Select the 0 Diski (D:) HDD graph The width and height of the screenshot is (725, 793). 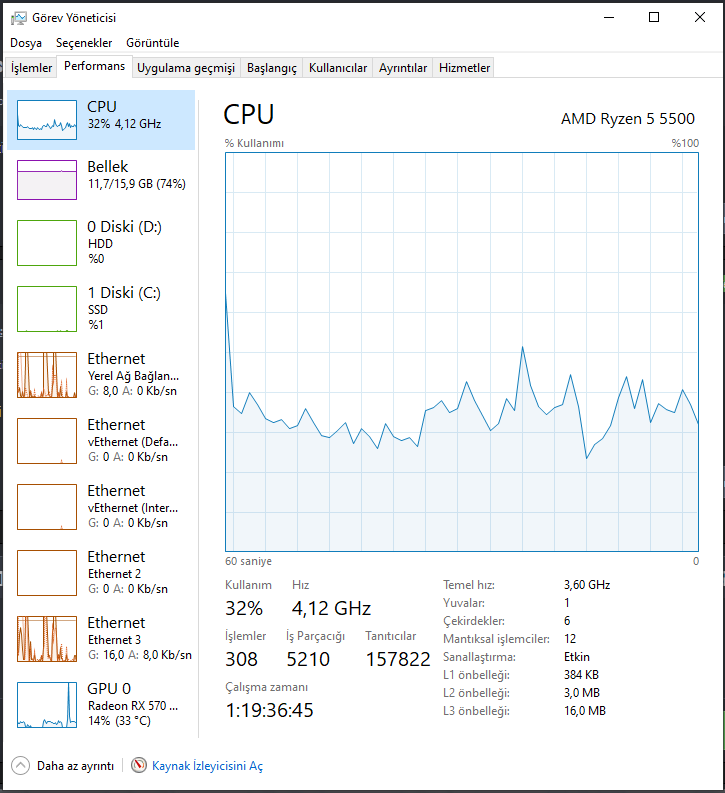pyautogui.click(x=47, y=243)
